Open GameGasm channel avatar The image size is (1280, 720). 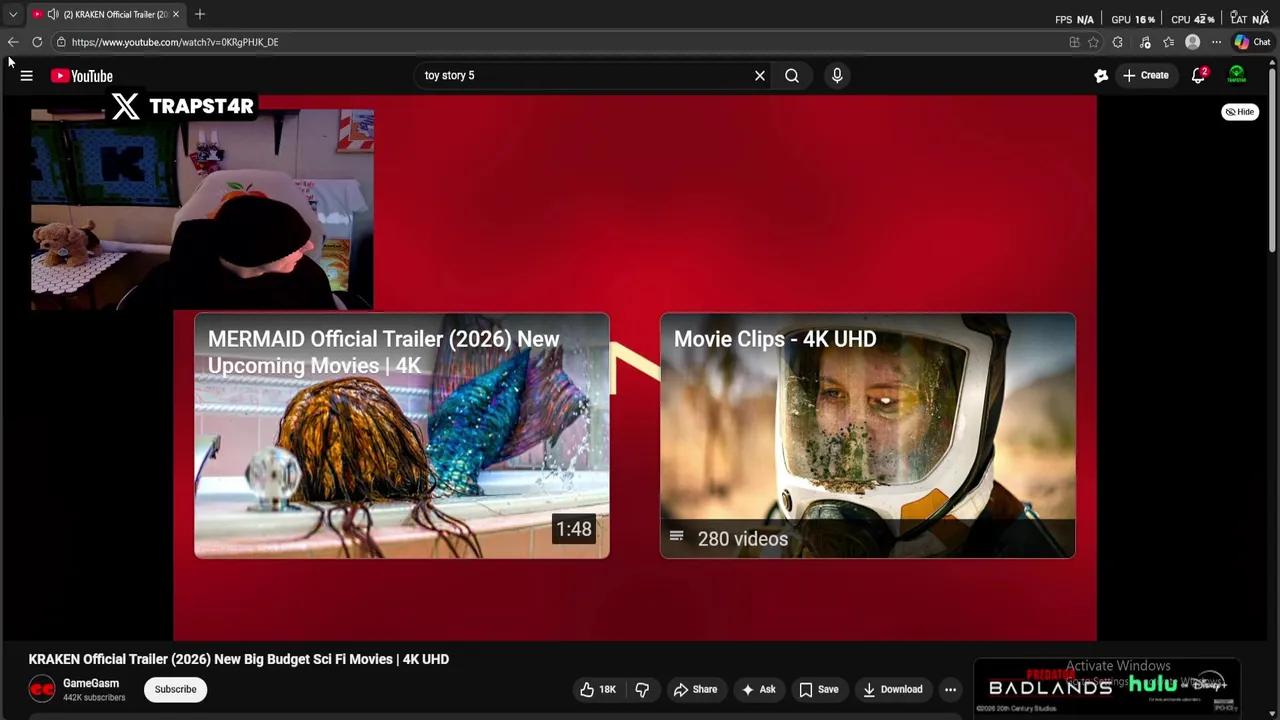42,689
